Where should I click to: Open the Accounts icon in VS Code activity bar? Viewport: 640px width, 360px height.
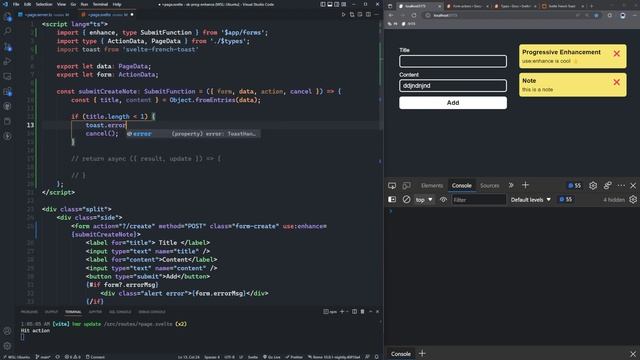(7, 331)
